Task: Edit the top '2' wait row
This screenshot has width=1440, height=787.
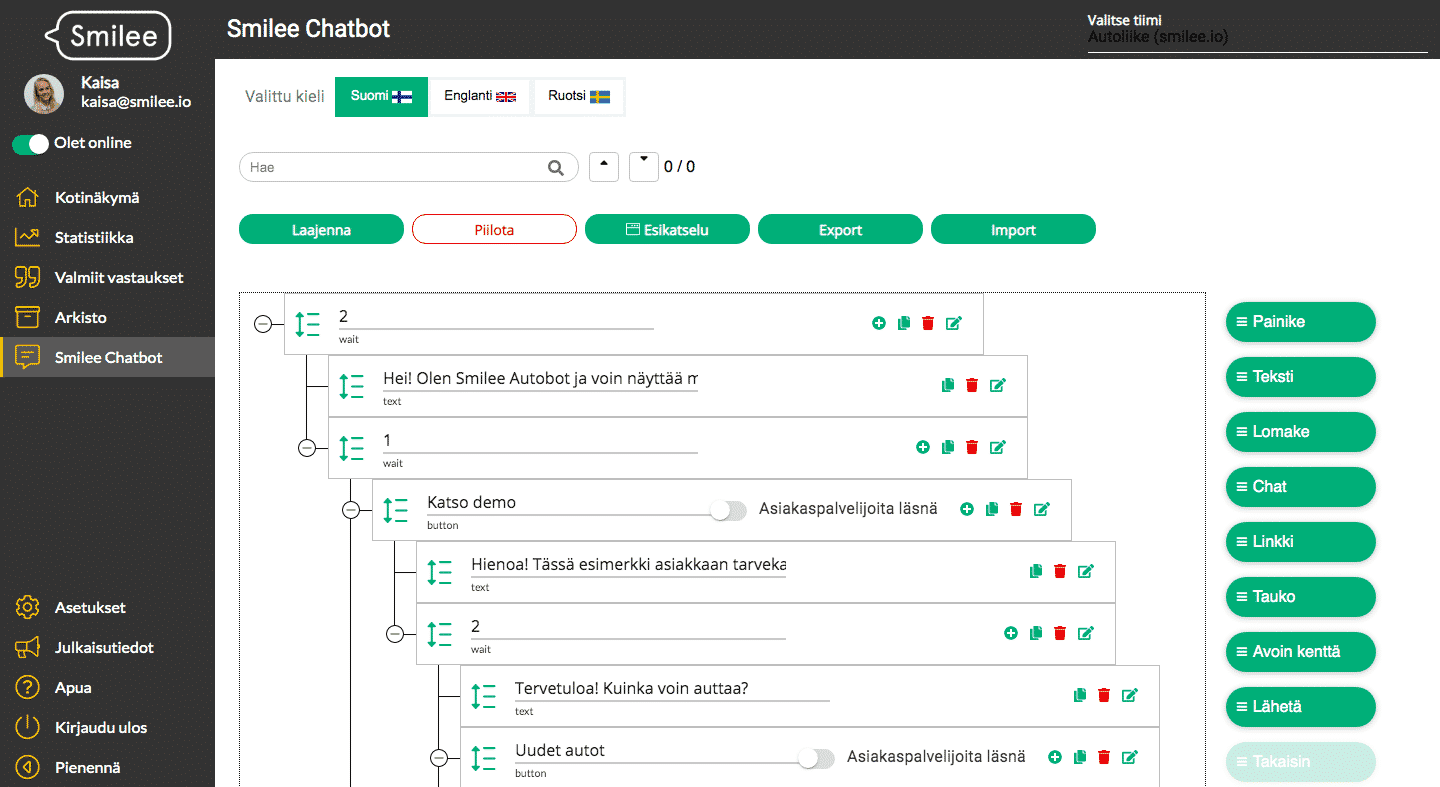Action: [x=954, y=323]
